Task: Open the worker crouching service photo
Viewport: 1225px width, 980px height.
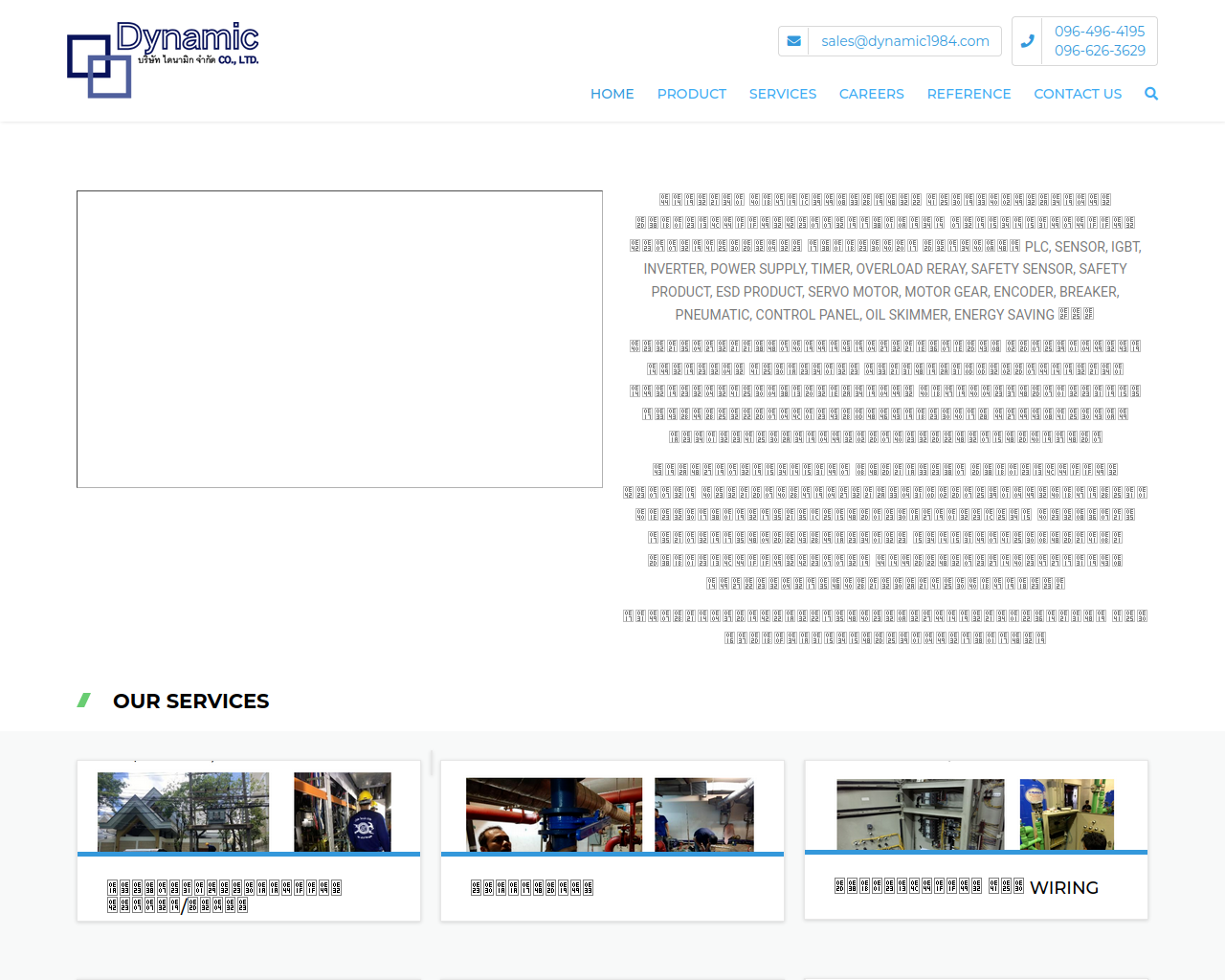Action: pyautogui.click(x=704, y=814)
